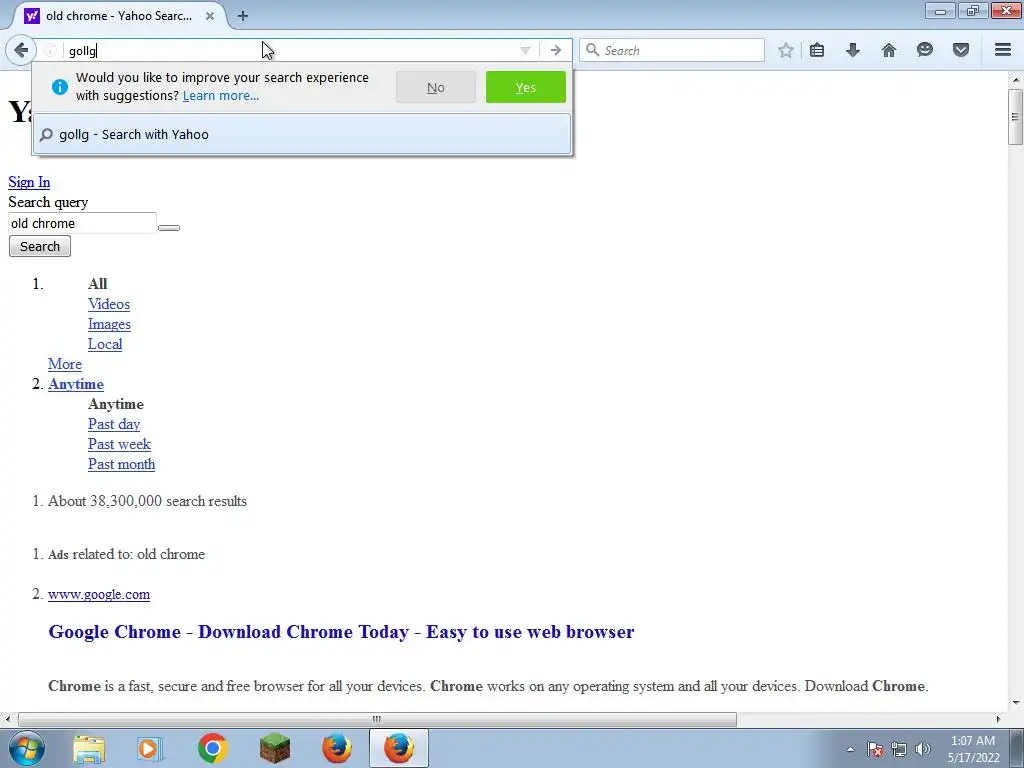Screen dimensions: 1024x768
Task: Open the Hello chat smiley icon
Action: [x=925, y=50]
